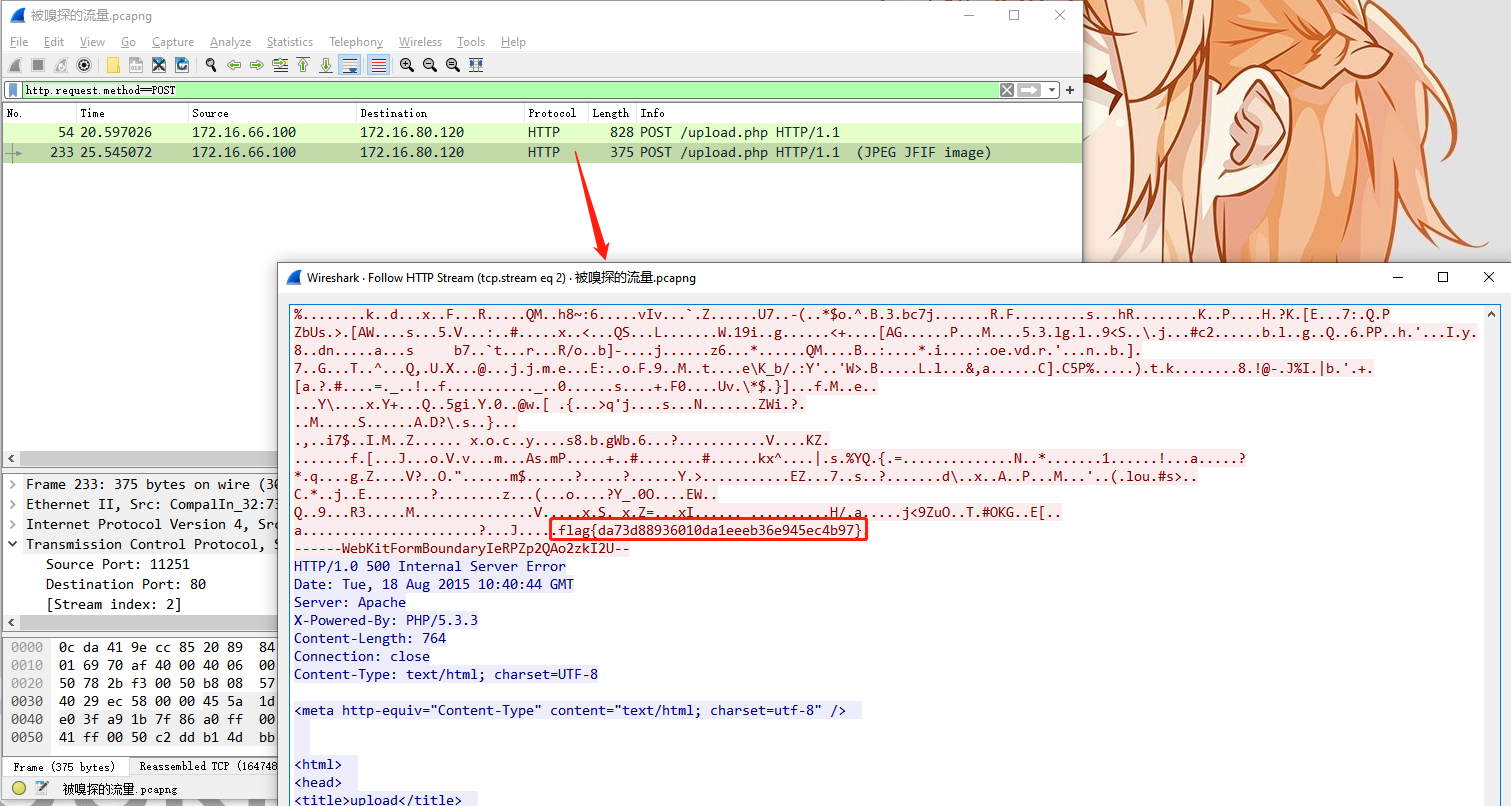Screen dimensions: 1511x806
Task: Zoom in on the packet list text
Action: click(x=407, y=65)
